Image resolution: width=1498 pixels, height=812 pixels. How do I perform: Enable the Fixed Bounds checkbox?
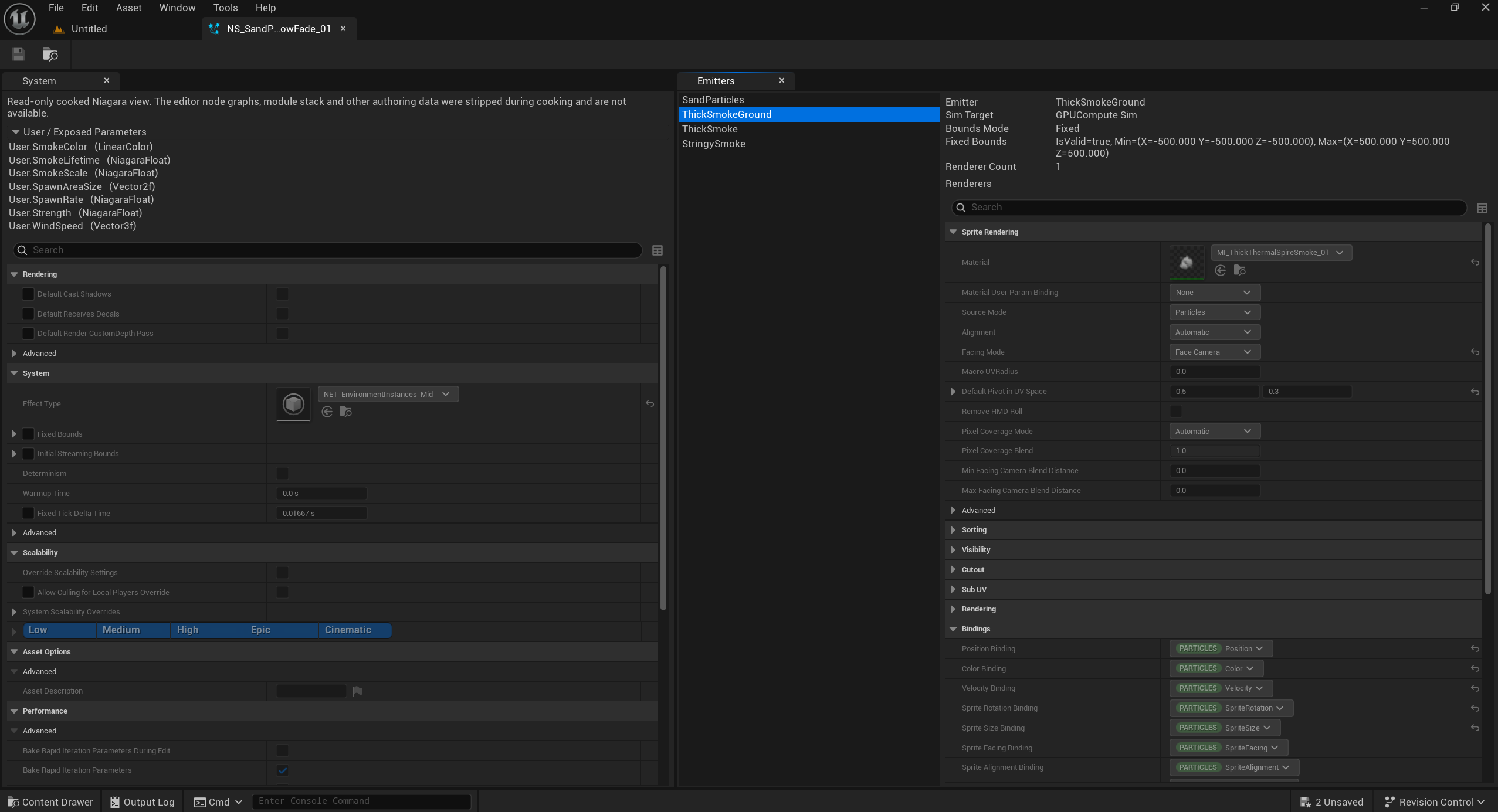(x=28, y=434)
